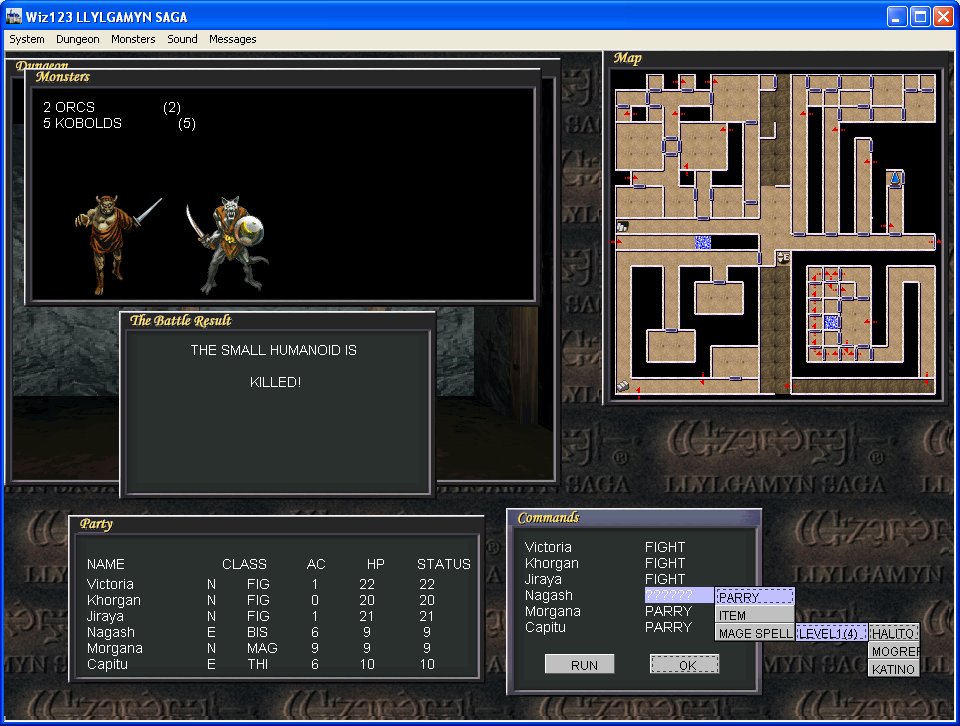Image resolution: width=960 pixels, height=726 pixels.
Task: Open the Monsters menu
Action: pyautogui.click(x=133, y=39)
